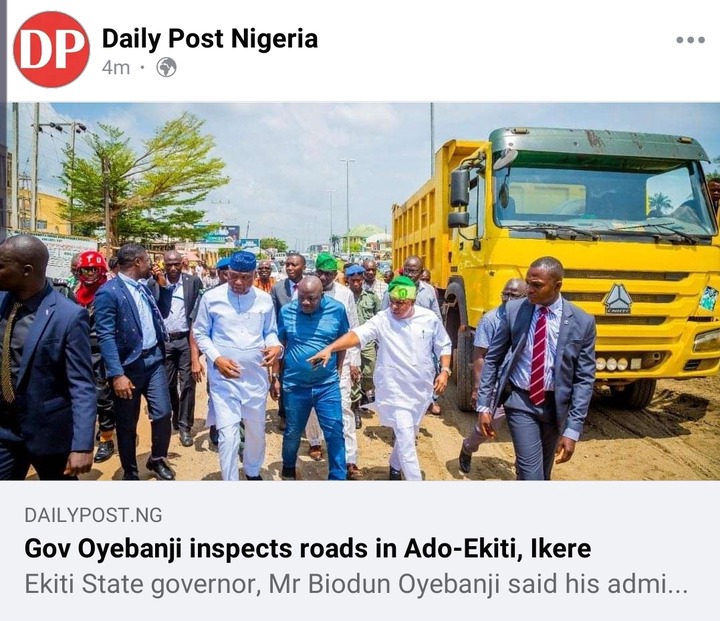Image resolution: width=720 pixels, height=621 pixels.
Task: Open headline Gov Oyebanji inspects roads
Action: [x=308, y=548]
